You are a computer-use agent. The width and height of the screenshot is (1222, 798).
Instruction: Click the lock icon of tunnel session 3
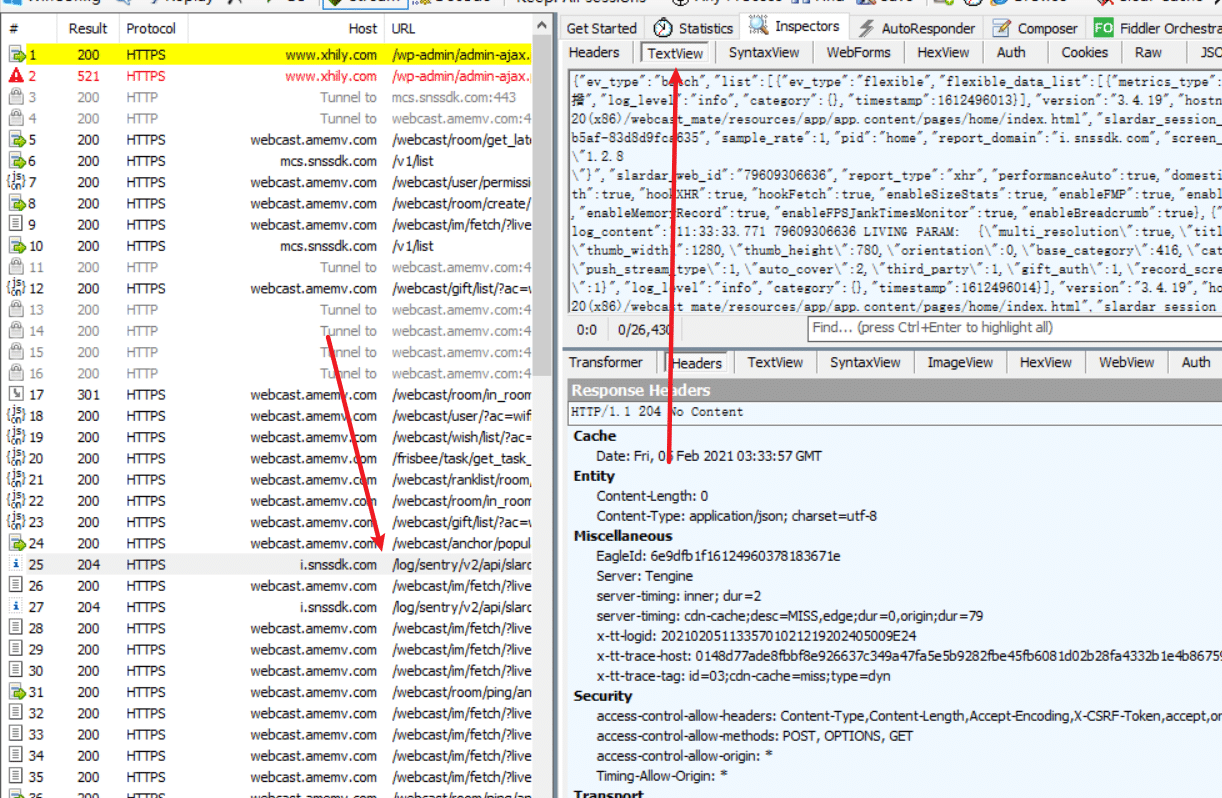[16, 97]
